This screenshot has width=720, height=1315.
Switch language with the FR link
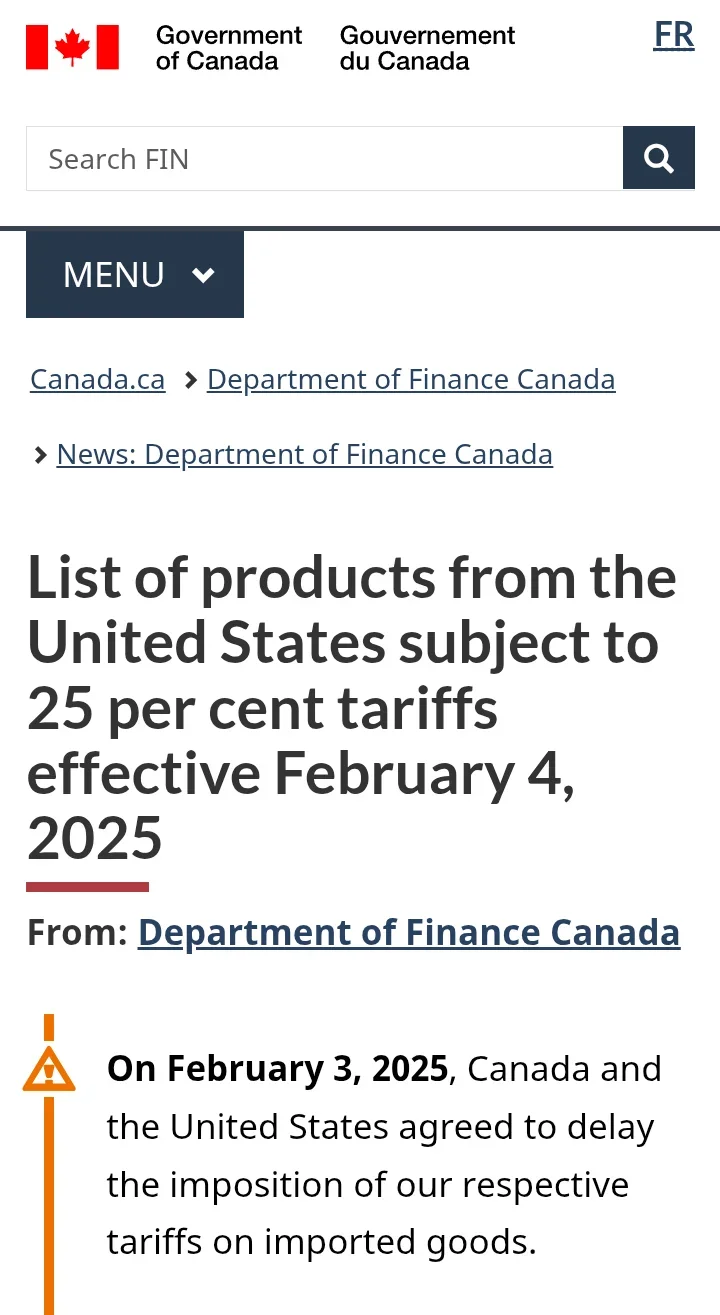pos(673,35)
